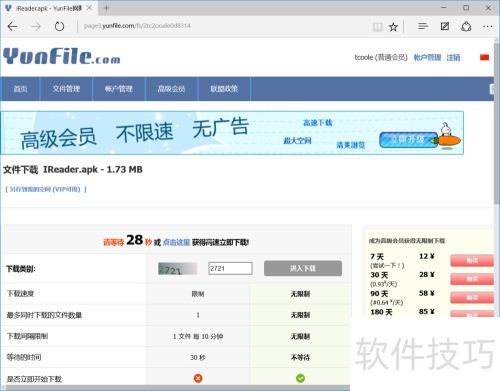Click the file title IReader.apk - 1.73 MB
Screen dimensions: 500x391
point(93,169)
